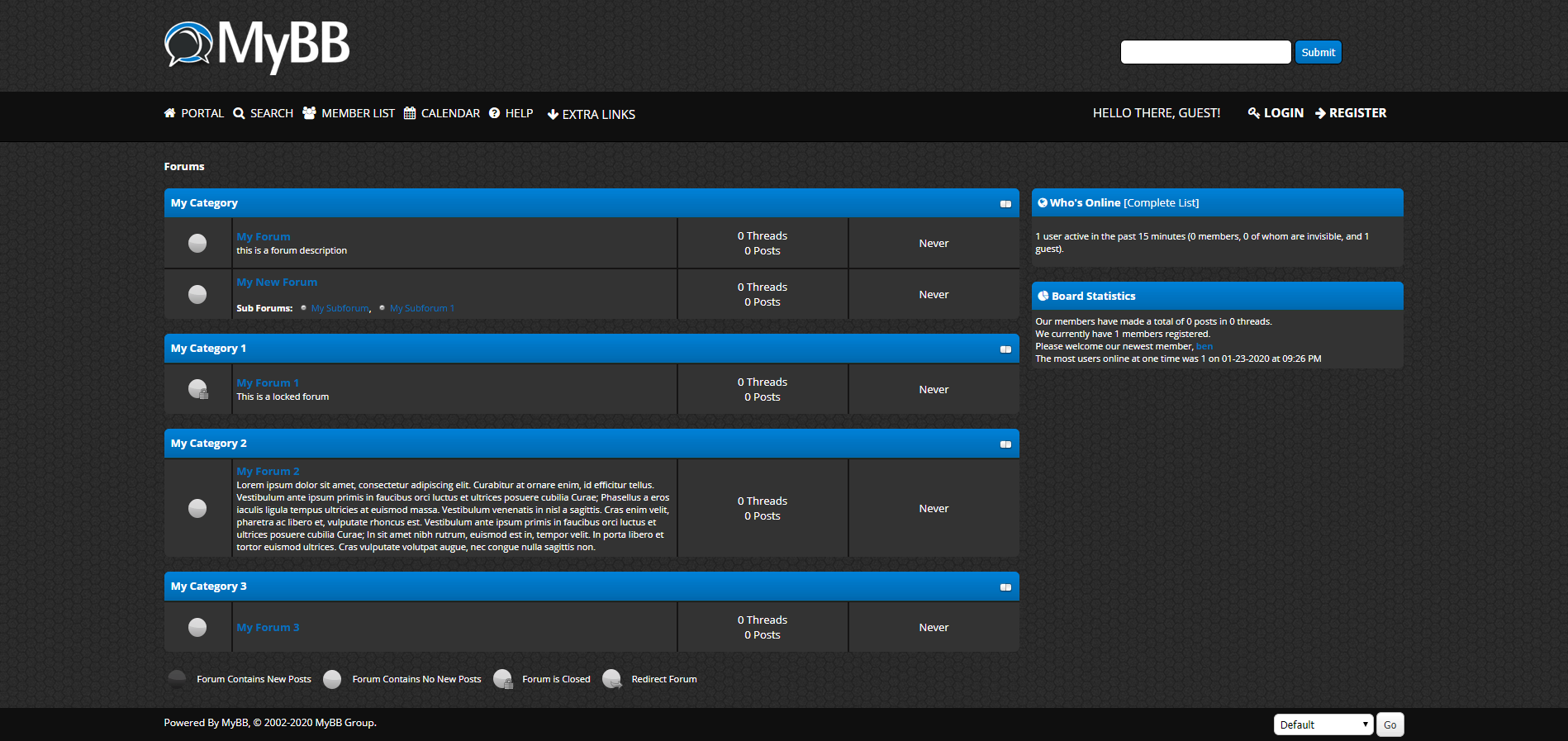Go to the Register page
Viewport: 1568px width, 741px height.
click(x=1351, y=113)
